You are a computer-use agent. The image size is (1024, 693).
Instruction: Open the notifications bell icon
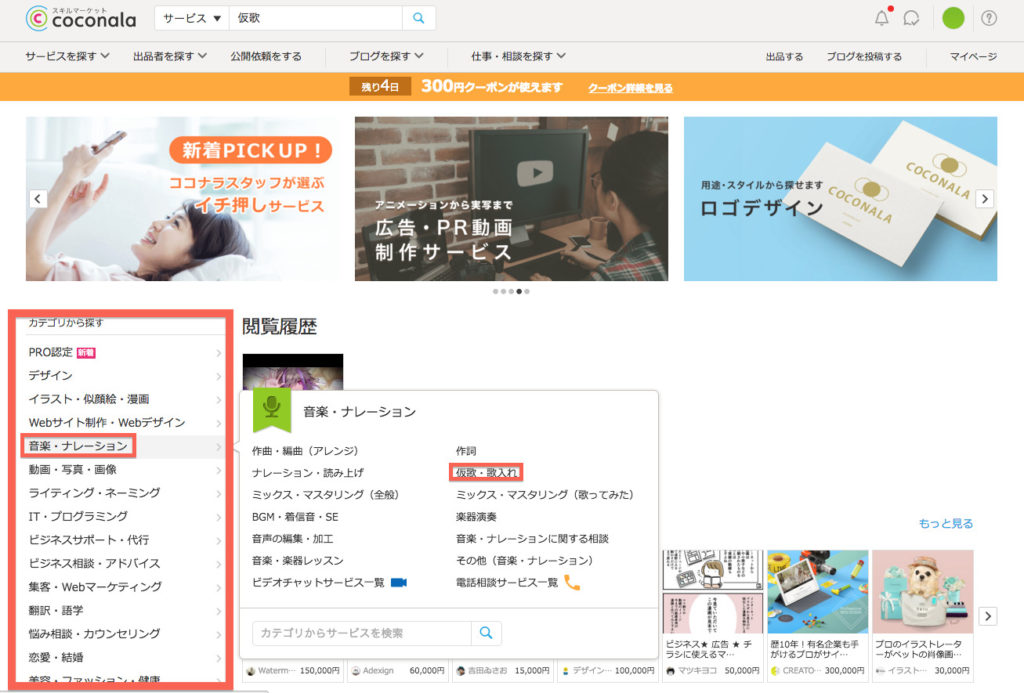tap(881, 18)
